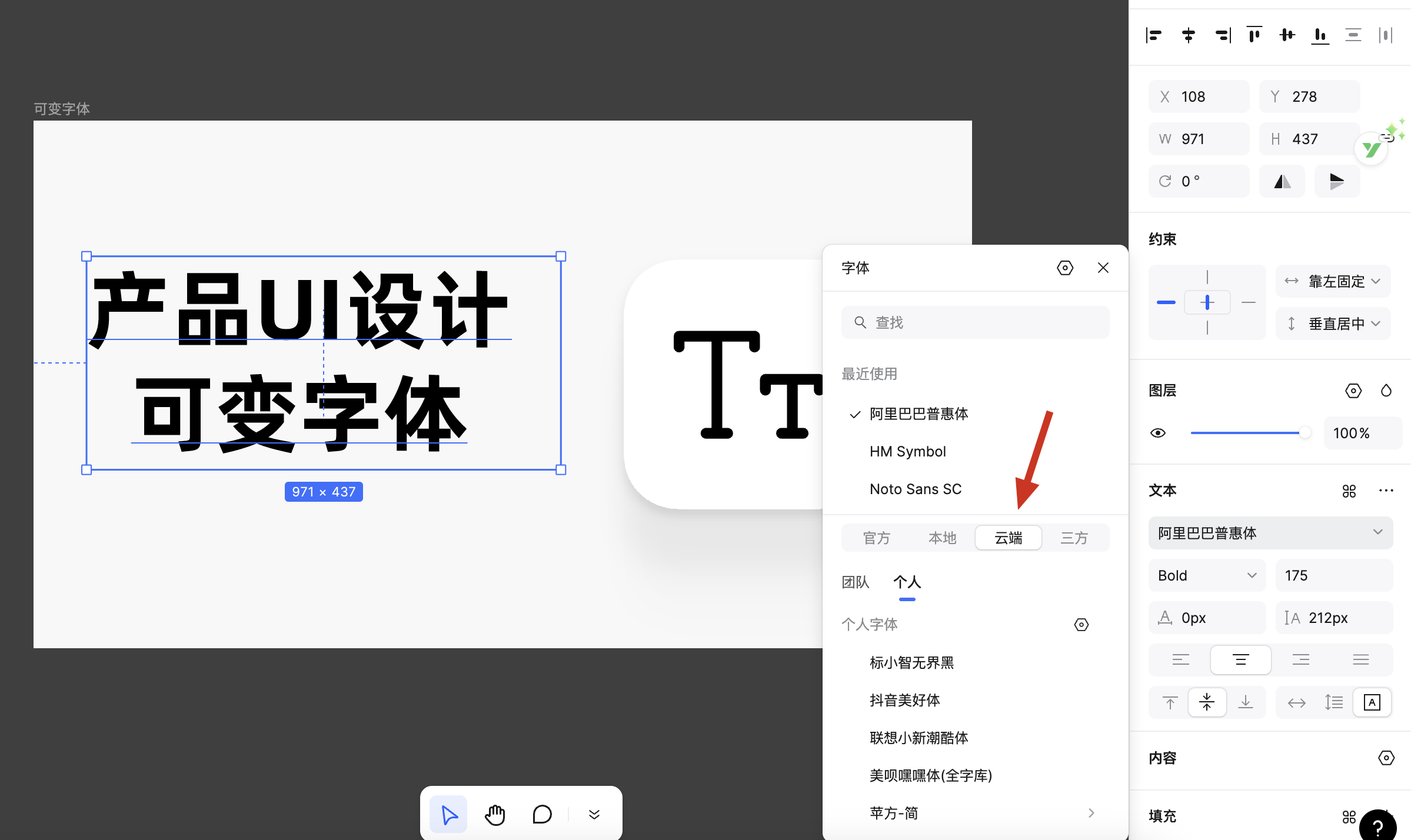Click the align left edges icon

(x=1154, y=35)
